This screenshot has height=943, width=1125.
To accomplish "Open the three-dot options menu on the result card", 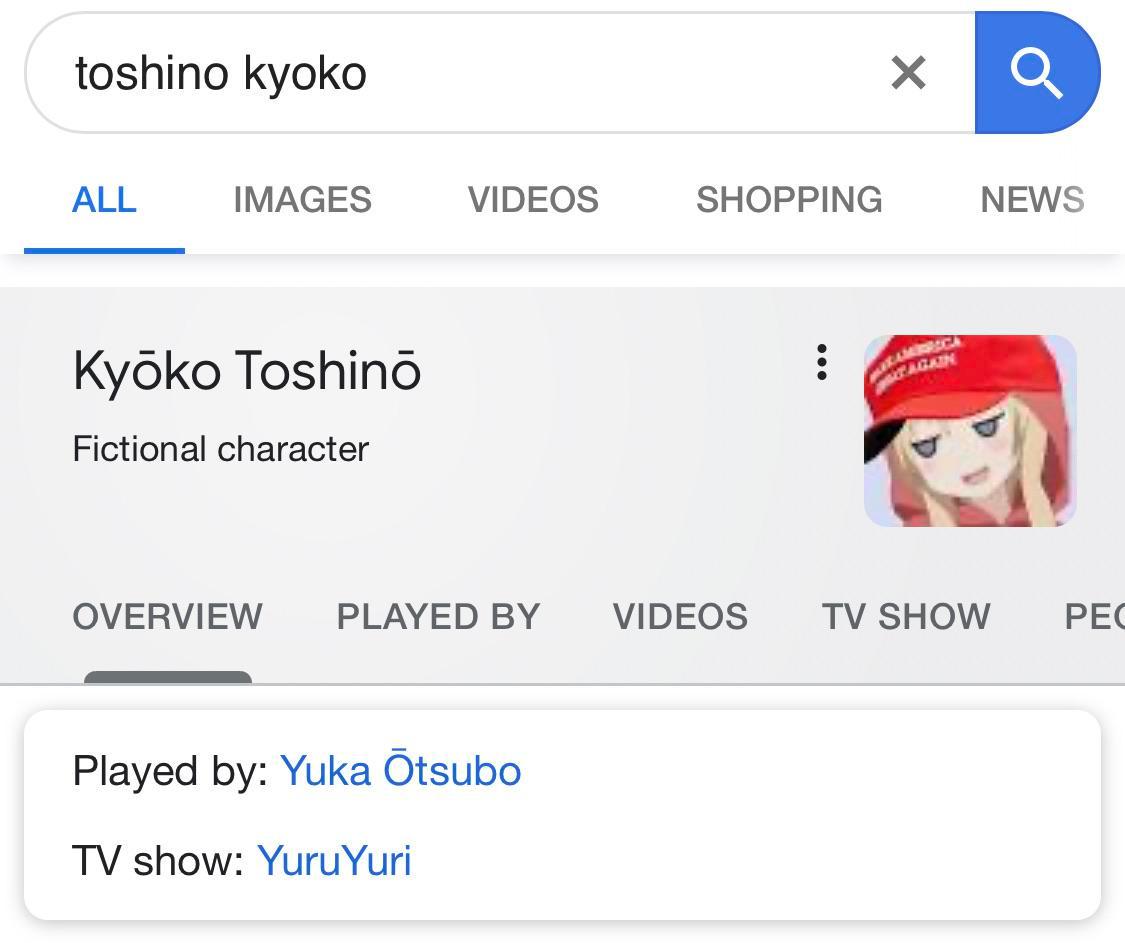I will pos(821,363).
